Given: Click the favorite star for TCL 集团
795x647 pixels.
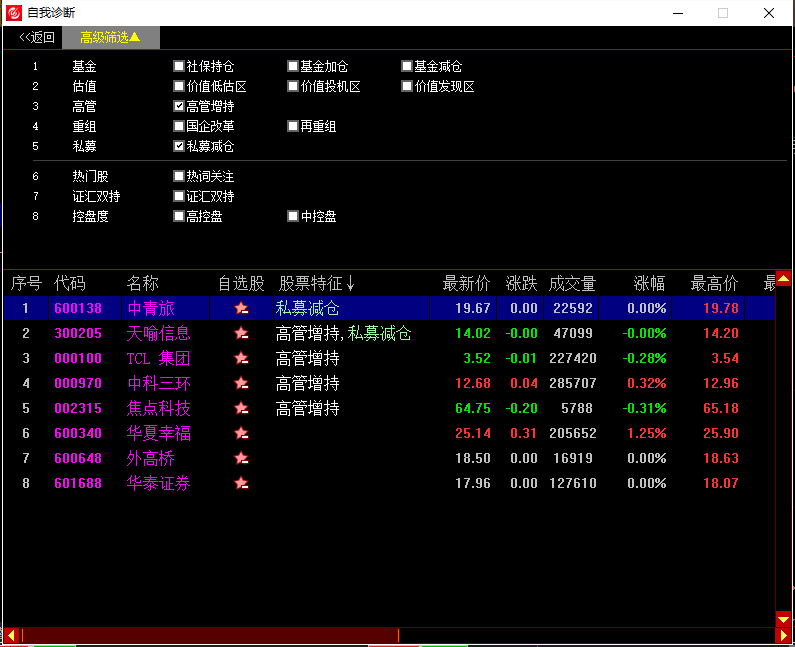Looking at the screenshot, I should click(241, 359).
